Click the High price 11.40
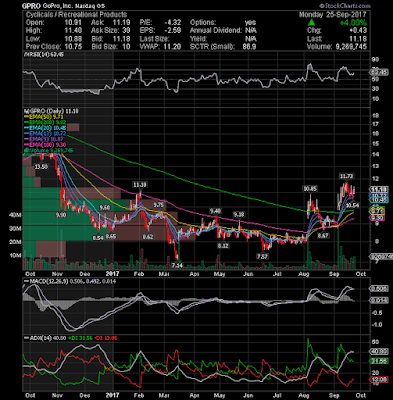 point(73,31)
